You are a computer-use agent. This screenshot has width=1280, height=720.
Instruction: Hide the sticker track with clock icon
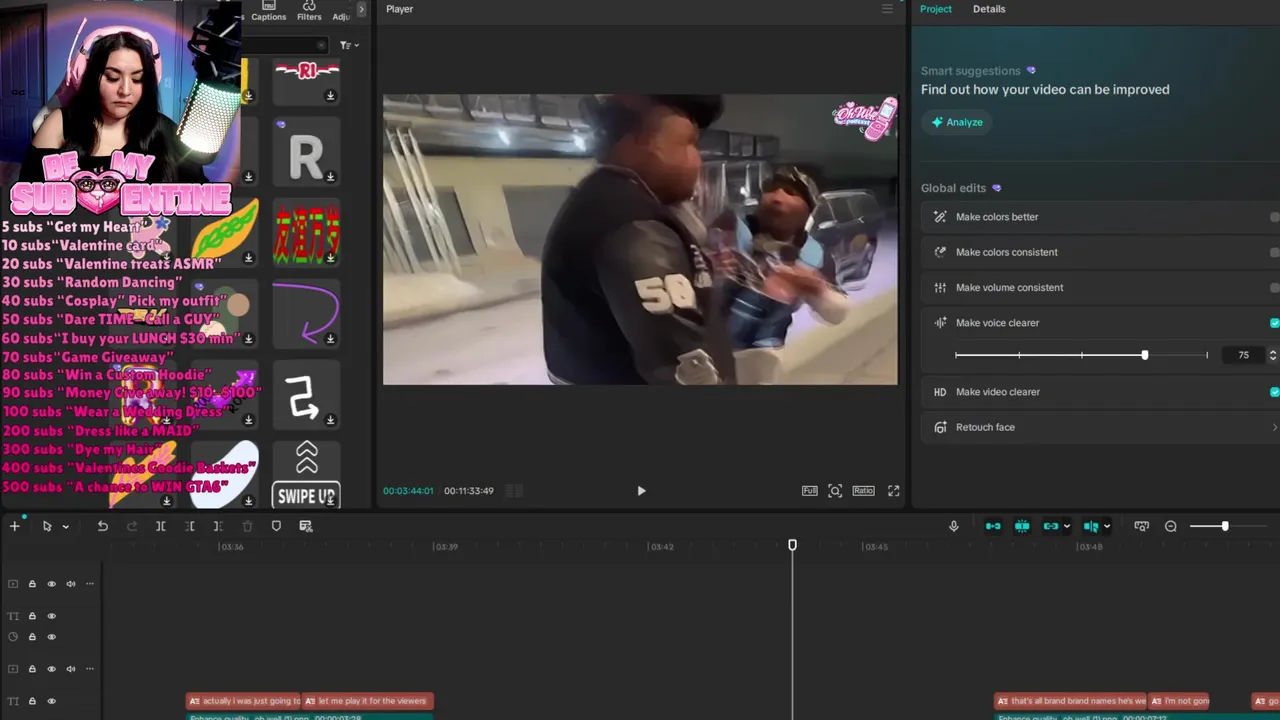point(51,637)
